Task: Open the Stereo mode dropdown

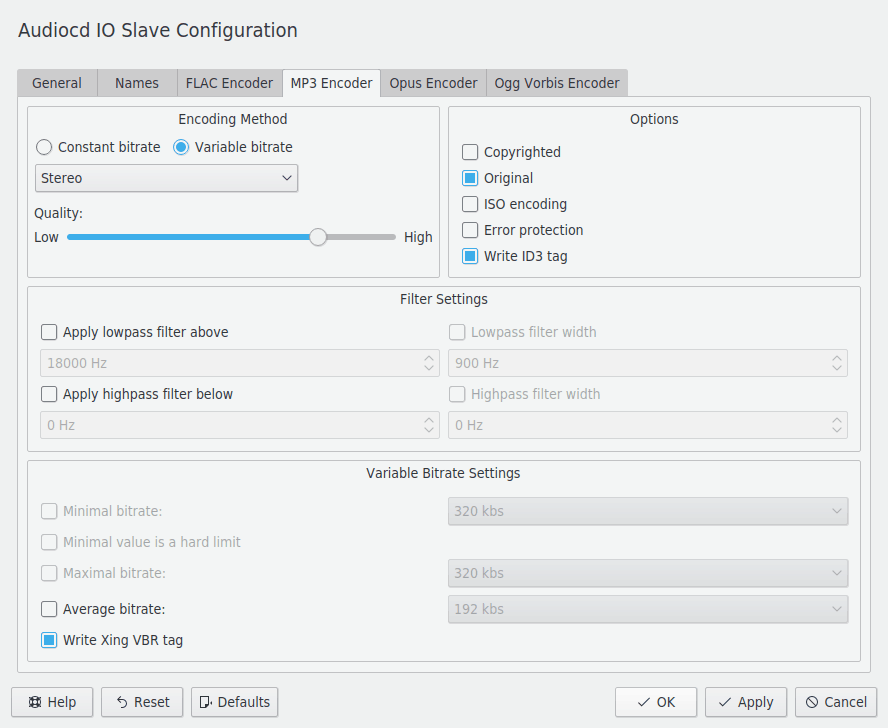Action: (x=166, y=178)
